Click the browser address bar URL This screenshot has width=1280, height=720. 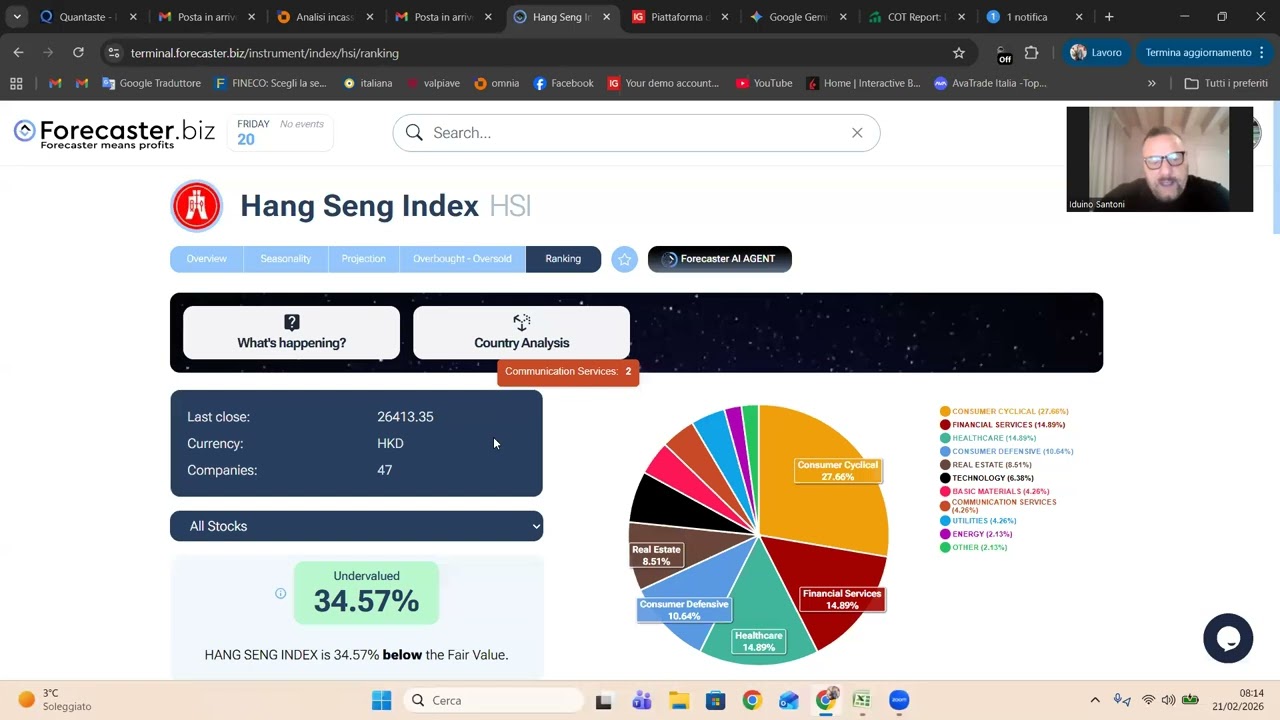pos(264,53)
